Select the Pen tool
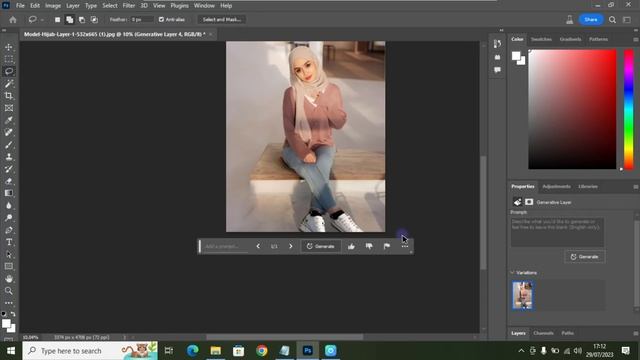Image resolution: width=640 pixels, height=360 pixels. (x=9, y=230)
